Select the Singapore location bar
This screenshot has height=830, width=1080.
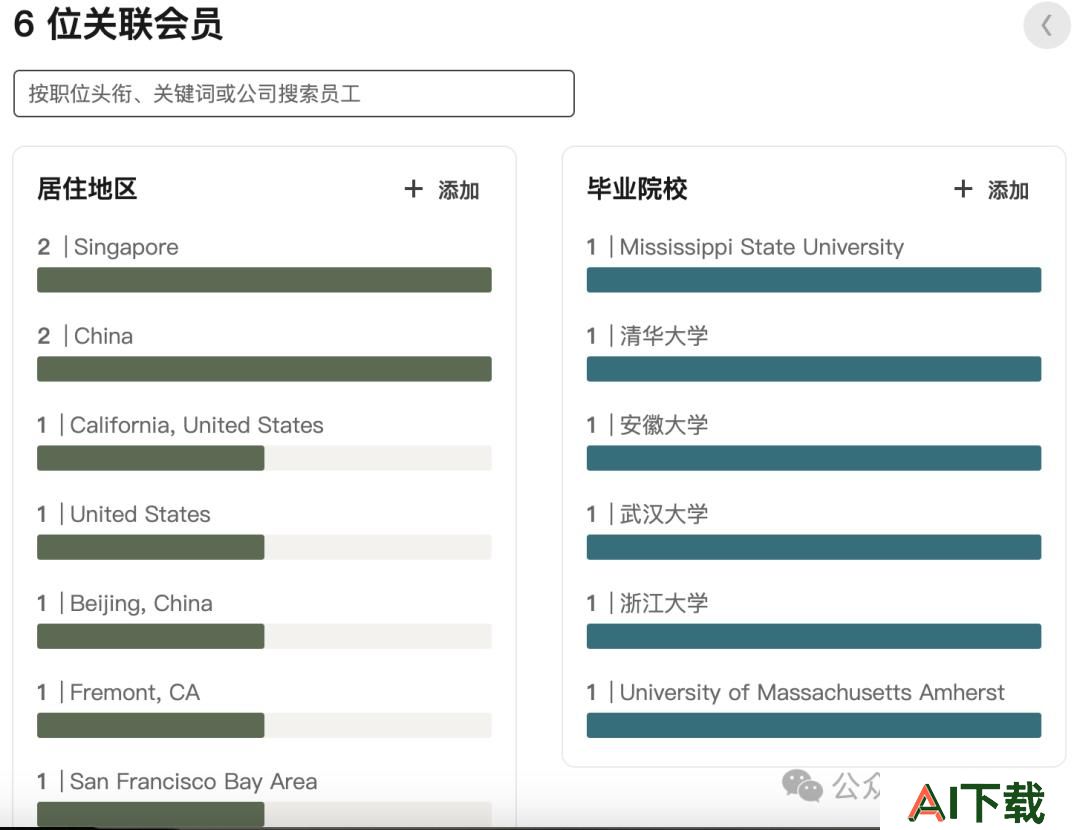pyautogui.click(x=264, y=280)
